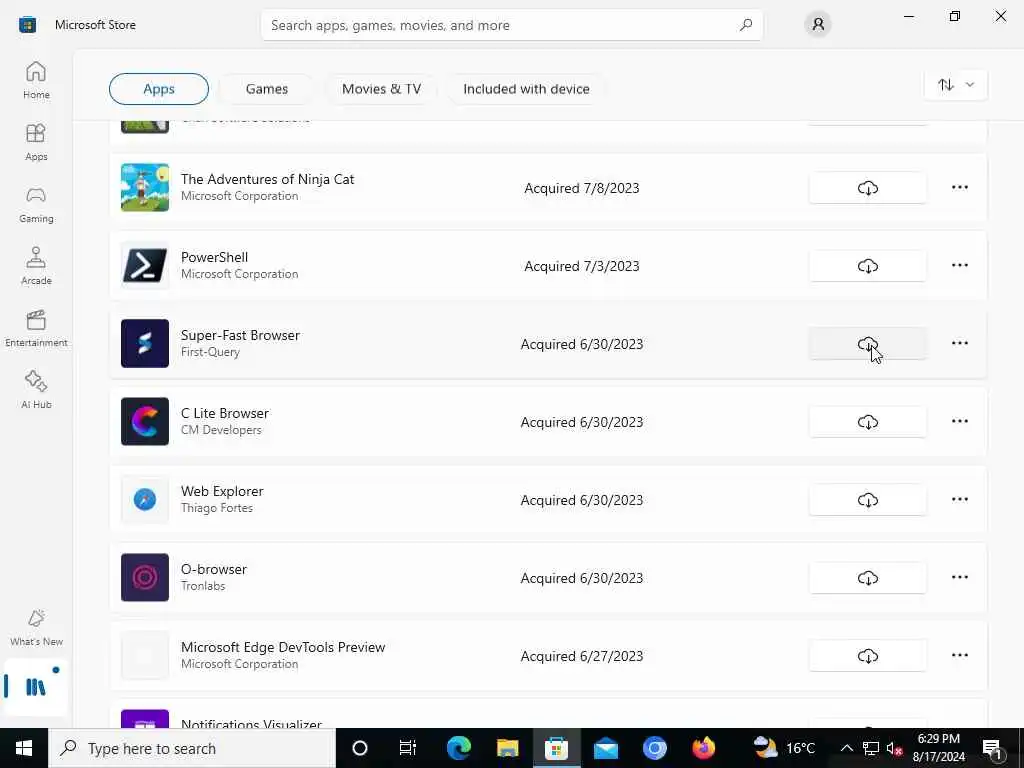Download Web Explorer via cloud icon
This screenshot has width=1024, height=768.
point(867,500)
